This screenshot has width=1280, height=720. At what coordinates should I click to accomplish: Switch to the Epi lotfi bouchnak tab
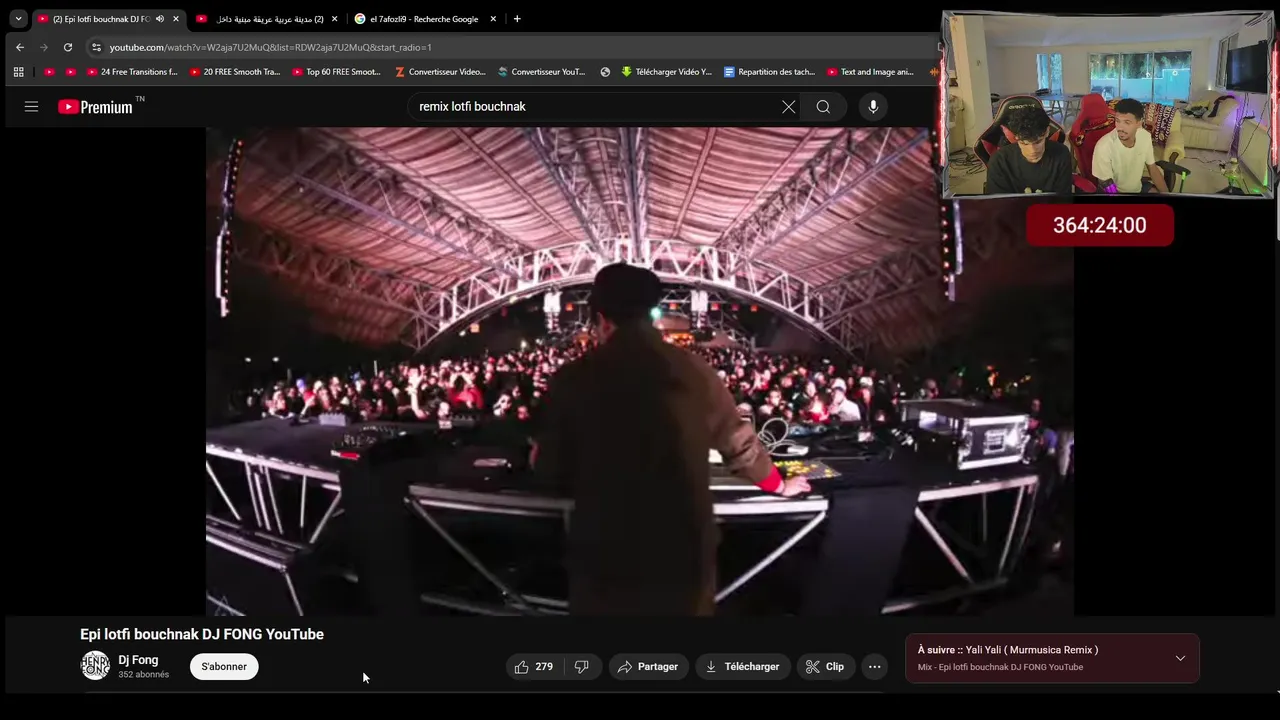click(108, 19)
